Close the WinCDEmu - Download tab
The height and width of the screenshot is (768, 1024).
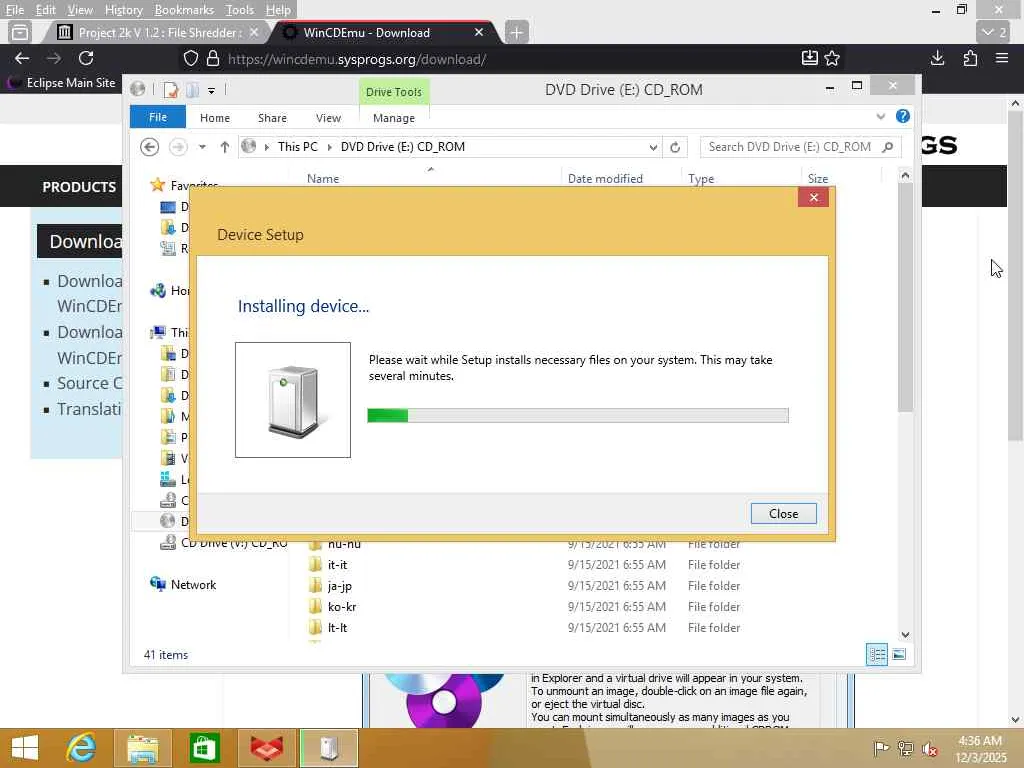click(479, 32)
